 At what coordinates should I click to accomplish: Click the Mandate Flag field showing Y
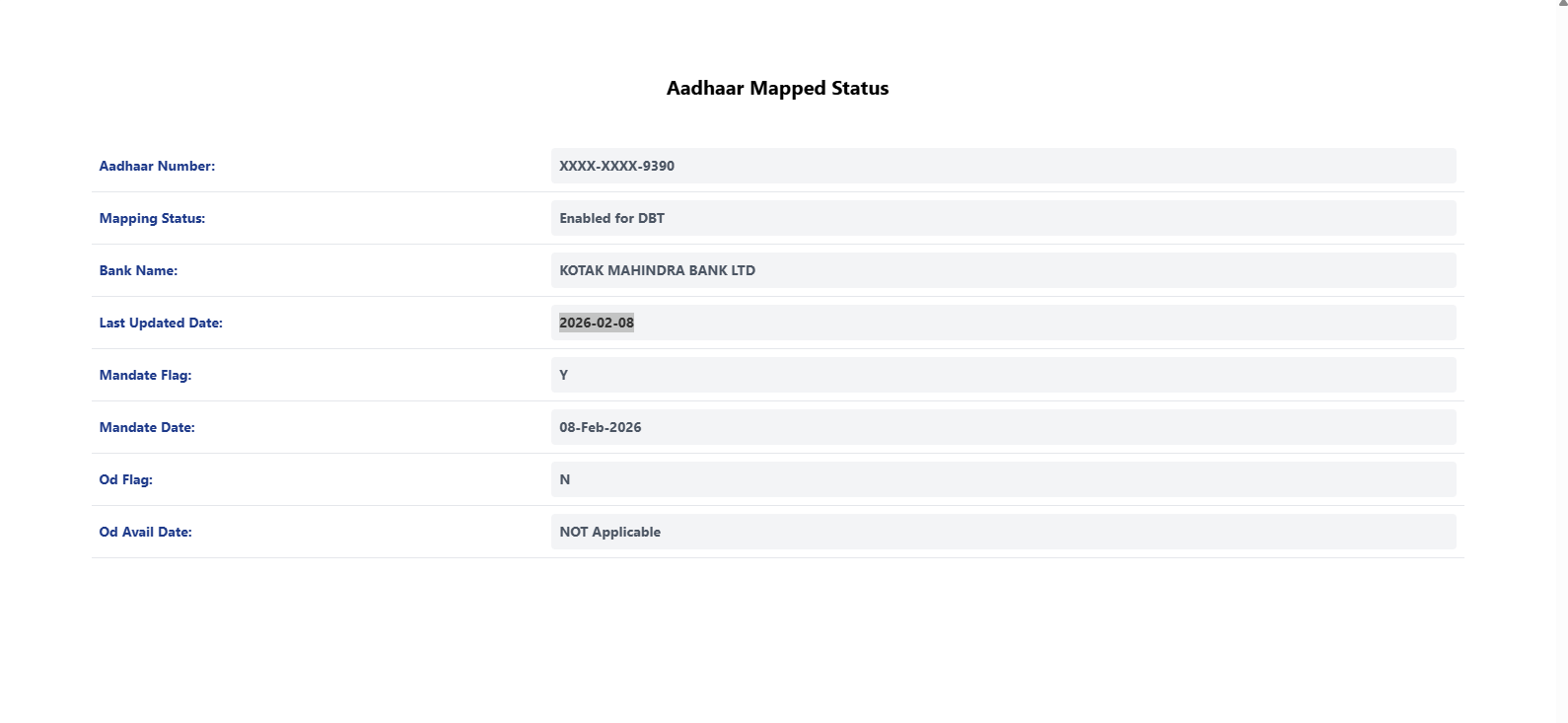[x=1003, y=375]
